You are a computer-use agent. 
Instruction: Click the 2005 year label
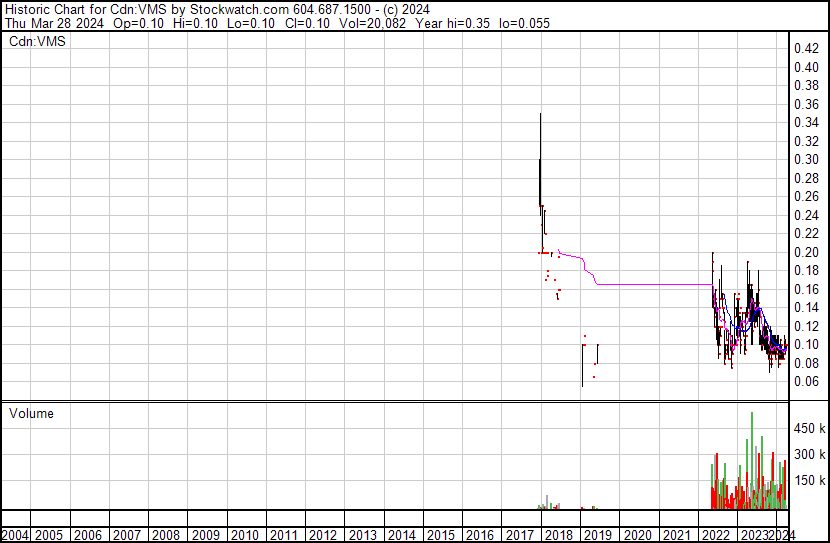pyautogui.click(x=49, y=535)
